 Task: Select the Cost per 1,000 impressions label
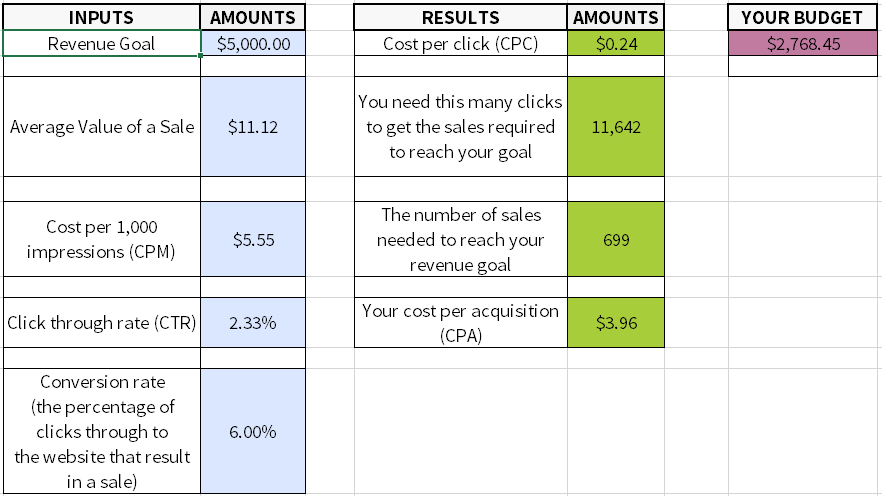[102, 239]
